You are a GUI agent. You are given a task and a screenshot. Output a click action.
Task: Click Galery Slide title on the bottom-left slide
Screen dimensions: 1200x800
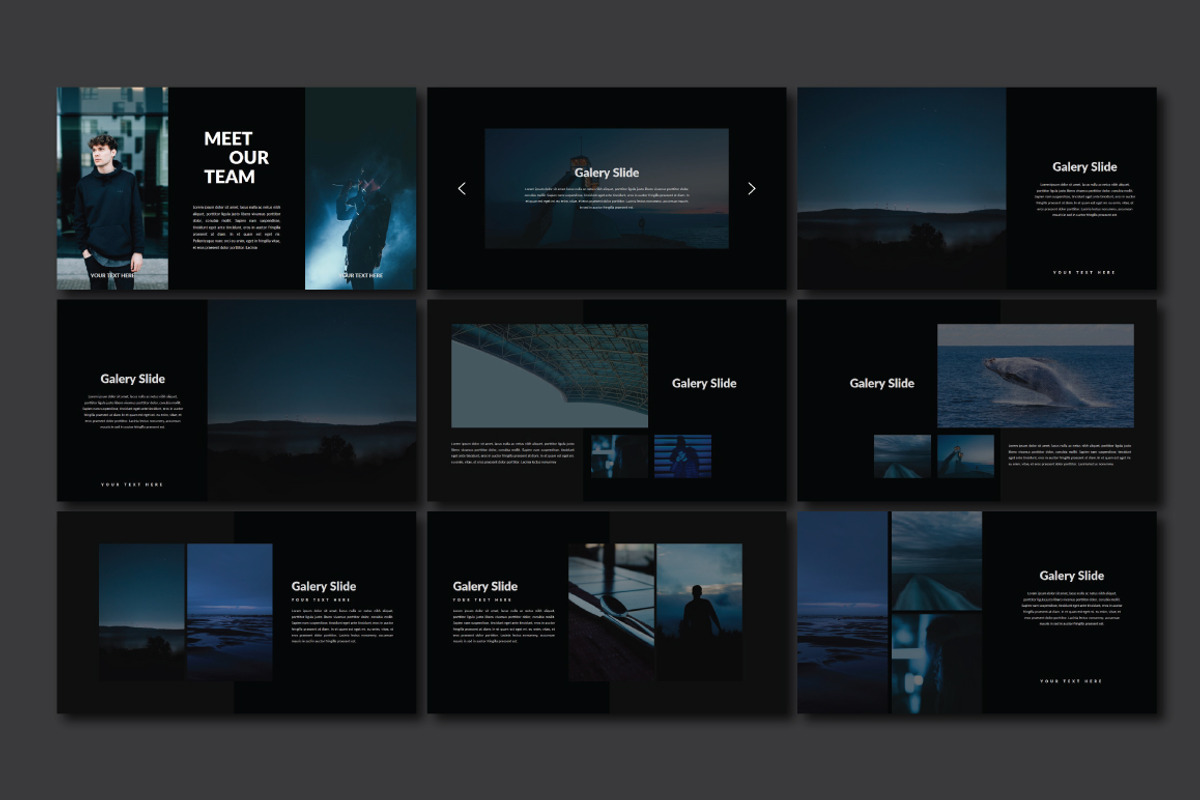[x=324, y=587]
